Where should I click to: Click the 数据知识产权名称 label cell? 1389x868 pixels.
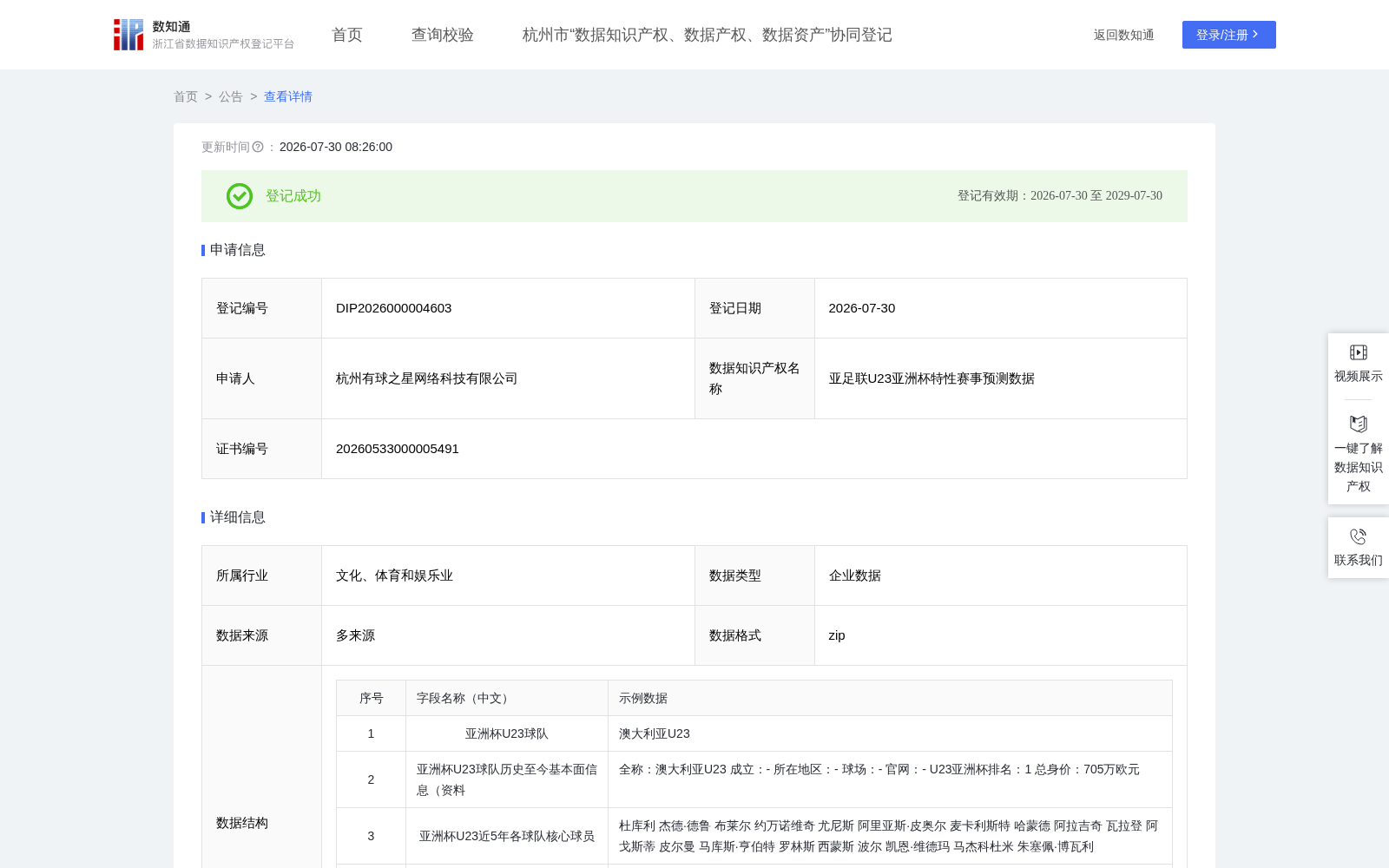pos(754,378)
